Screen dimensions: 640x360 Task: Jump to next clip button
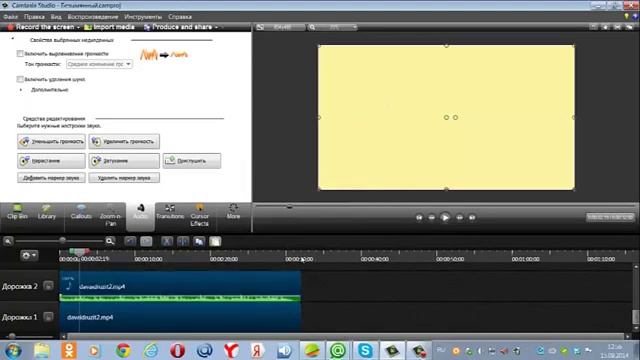click(472, 218)
